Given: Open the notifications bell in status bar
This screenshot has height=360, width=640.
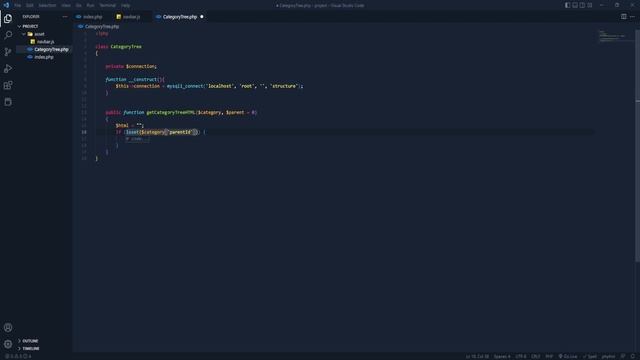Looking at the screenshot, I should (633, 356).
